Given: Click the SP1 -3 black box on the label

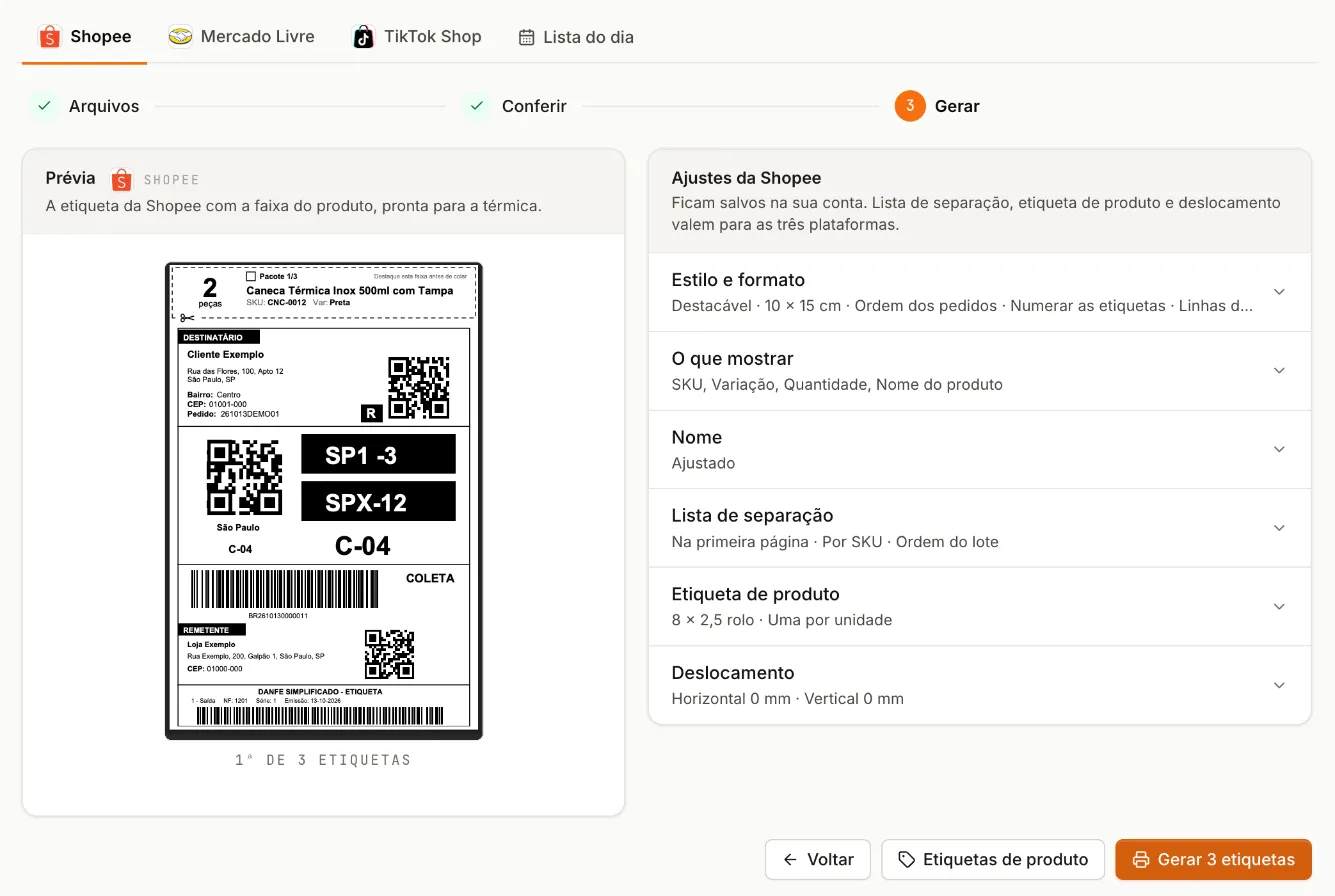Looking at the screenshot, I should click(x=379, y=454).
